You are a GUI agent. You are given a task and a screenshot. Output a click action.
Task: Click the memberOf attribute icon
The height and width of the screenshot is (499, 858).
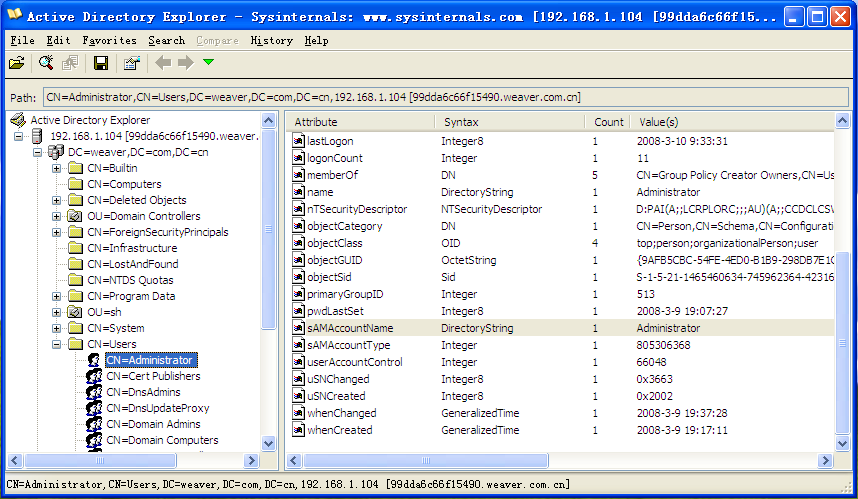coord(298,175)
